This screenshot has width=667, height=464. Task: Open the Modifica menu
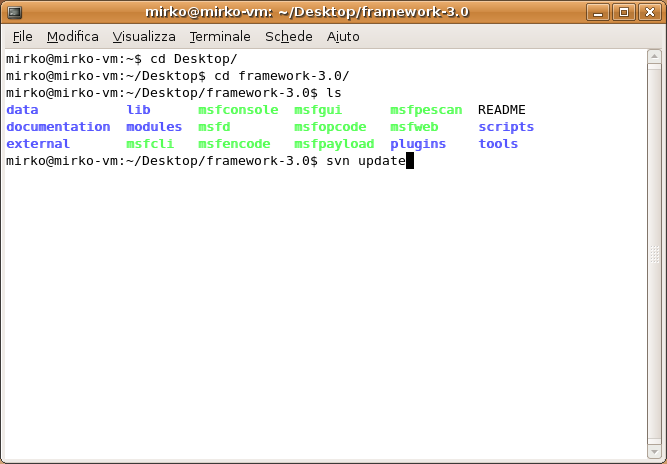pos(73,37)
